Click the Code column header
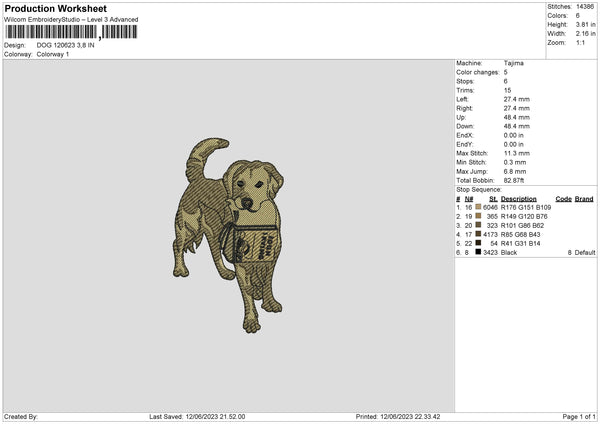 pyautogui.click(x=563, y=199)
